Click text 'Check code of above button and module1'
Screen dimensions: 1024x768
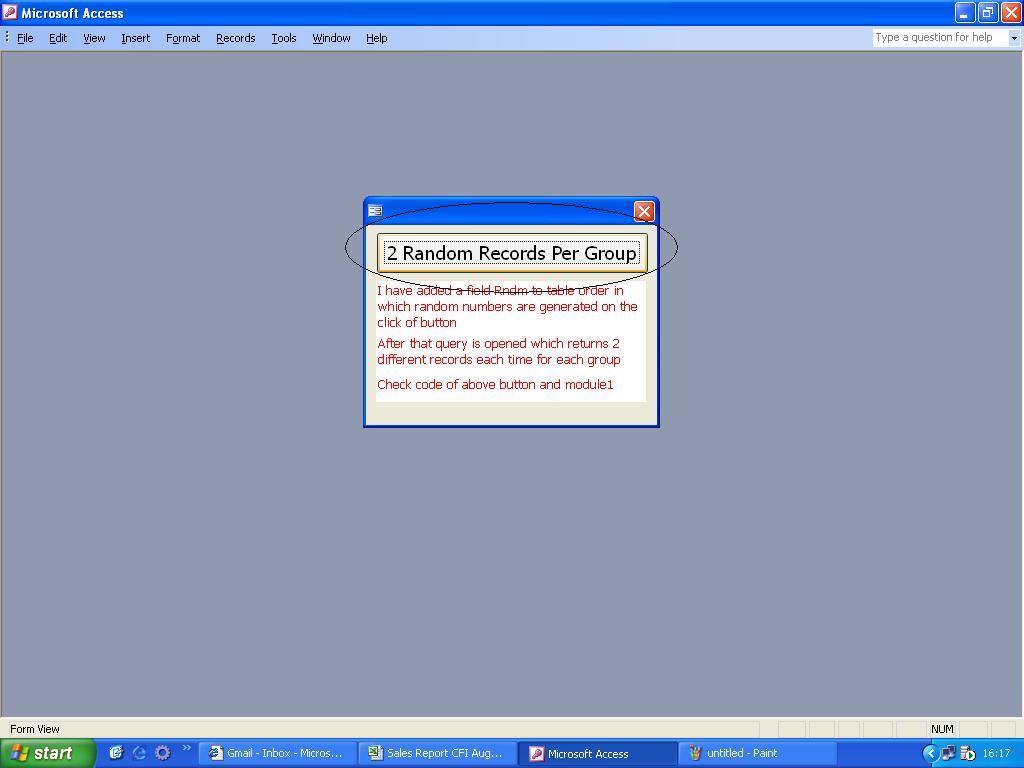(x=495, y=385)
